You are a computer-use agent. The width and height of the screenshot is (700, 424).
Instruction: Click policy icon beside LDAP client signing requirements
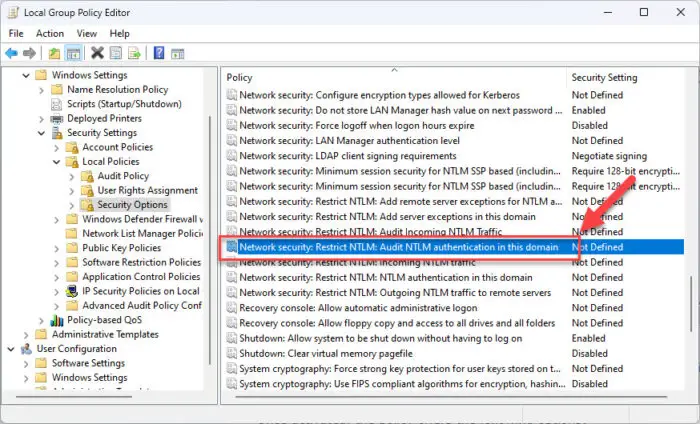click(231, 156)
